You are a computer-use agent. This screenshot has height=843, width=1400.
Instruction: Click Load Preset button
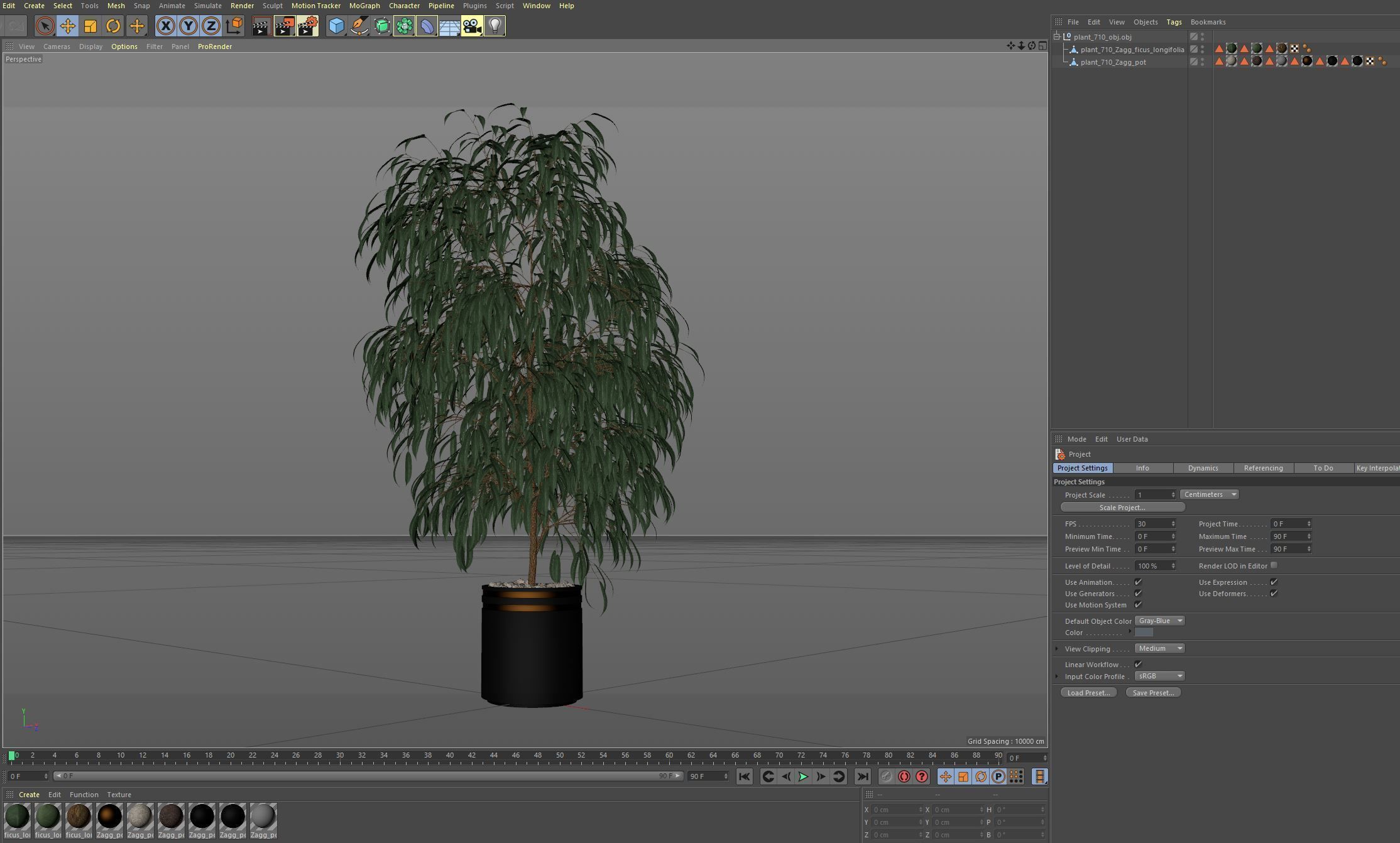click(x=1088, y=693)
